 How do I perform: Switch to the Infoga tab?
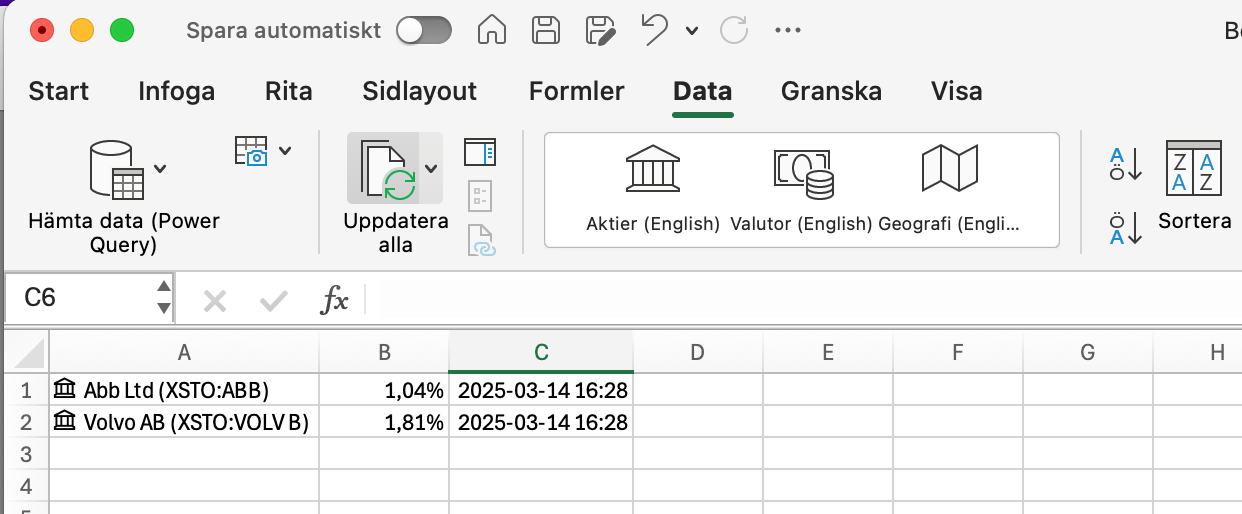pyautogui.click(x=176, y=92)
